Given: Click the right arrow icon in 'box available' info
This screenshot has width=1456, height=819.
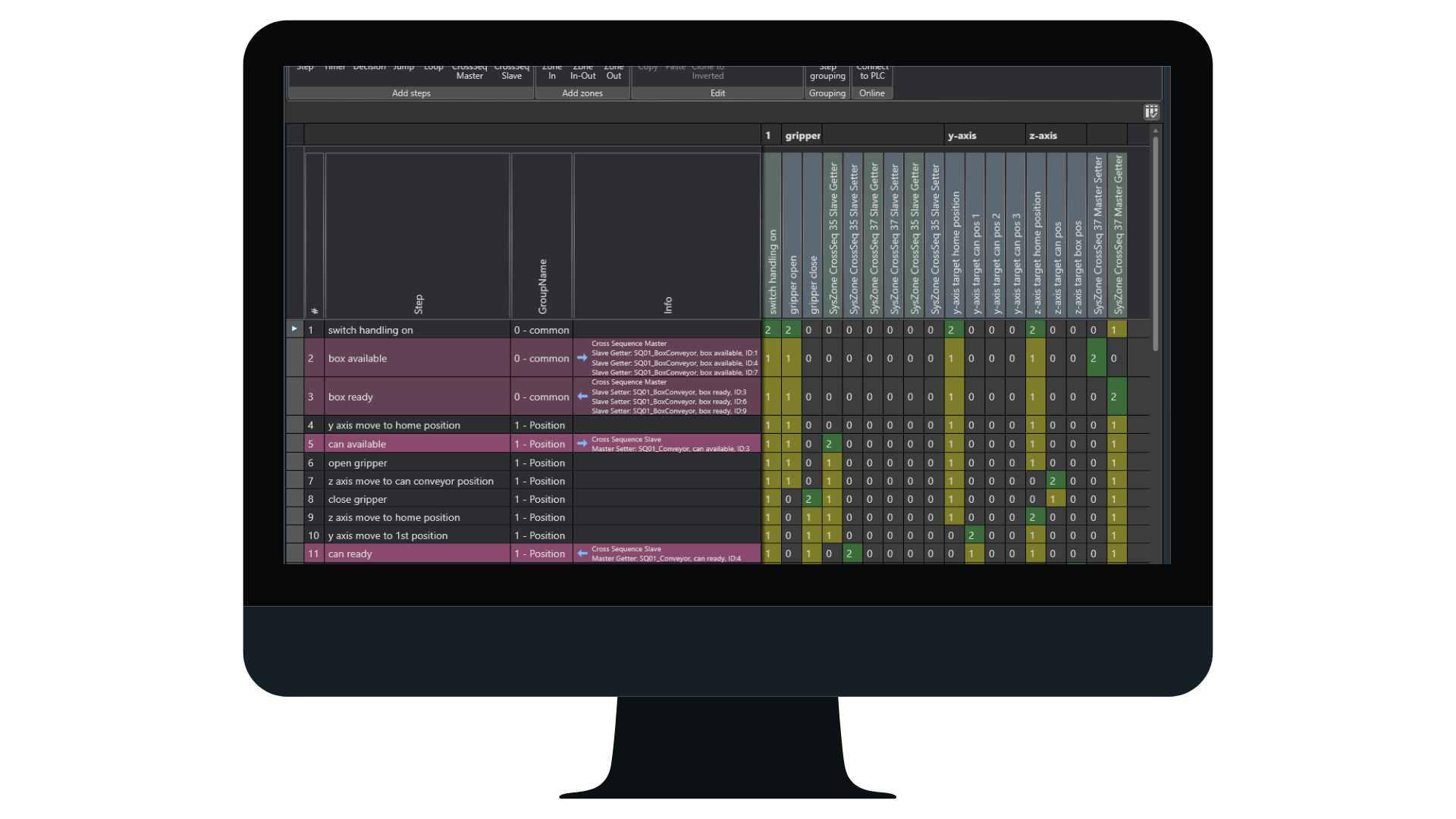Looking at the screenshot, I should coord(582,358).
